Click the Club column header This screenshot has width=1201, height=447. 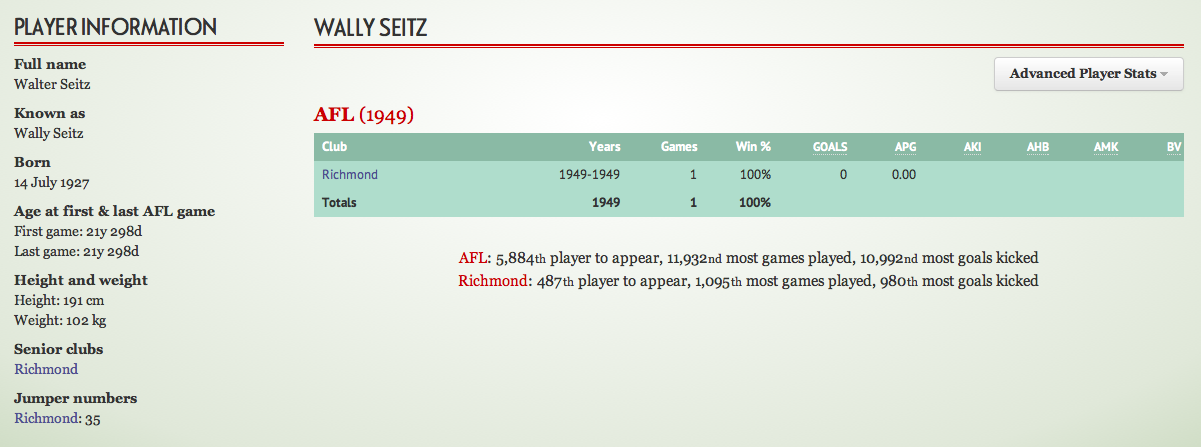(x=334, y=147)
